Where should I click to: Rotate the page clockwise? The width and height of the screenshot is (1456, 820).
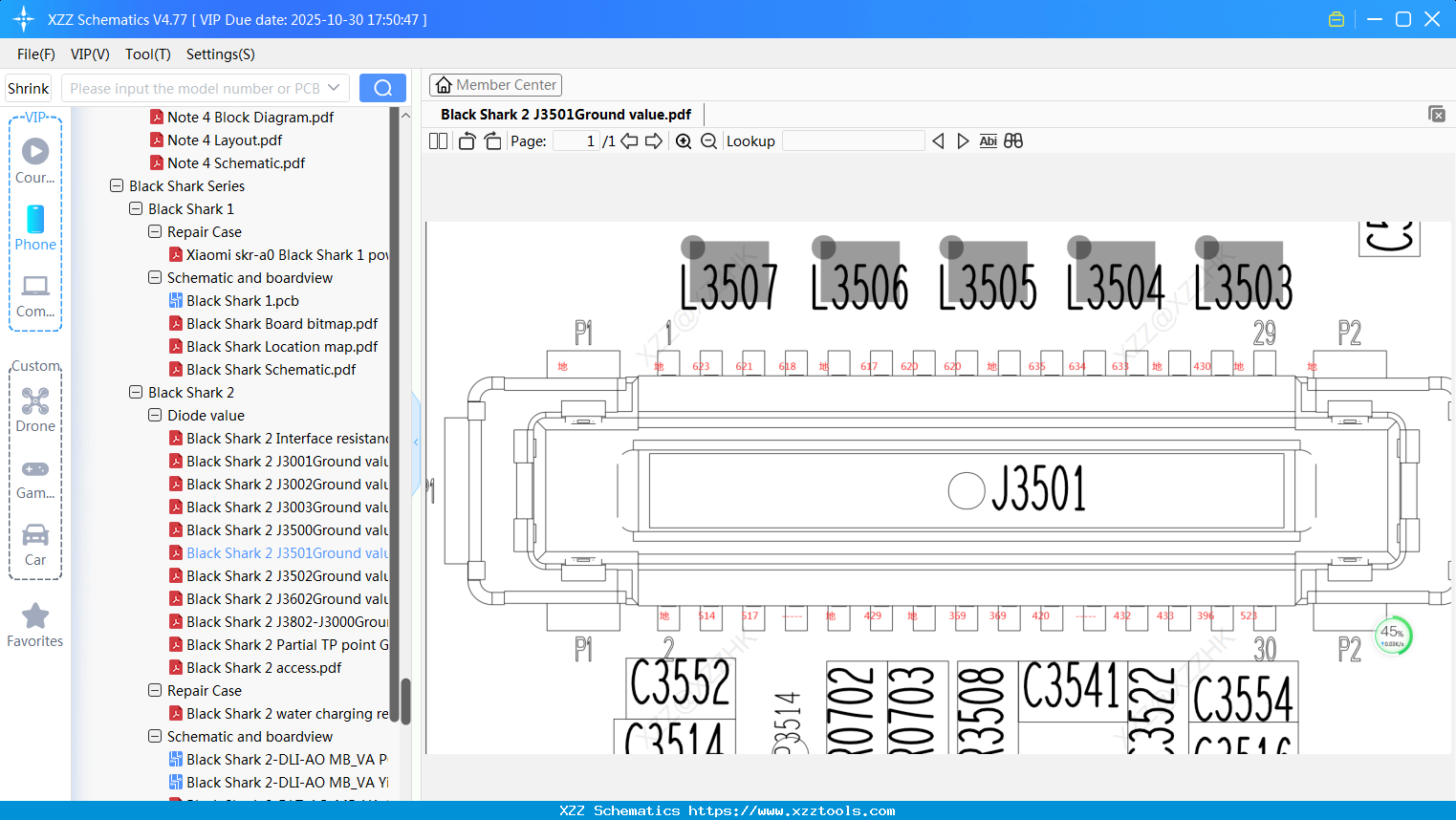coord(492,141)
